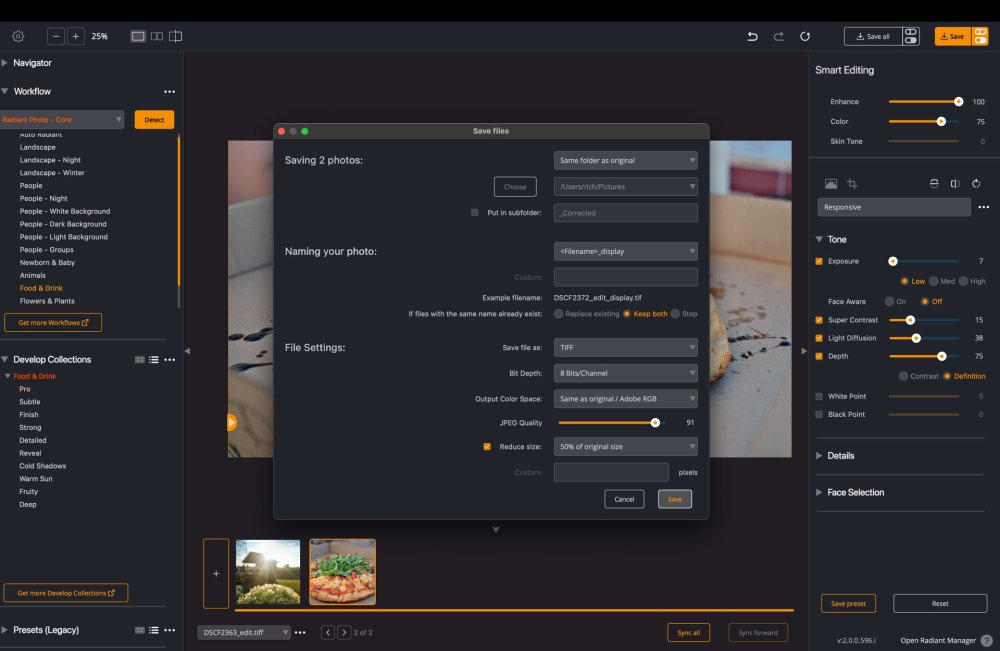The image size is (1000, 651).
Task: Select Replace existing radio option
Action: (559, 314)
